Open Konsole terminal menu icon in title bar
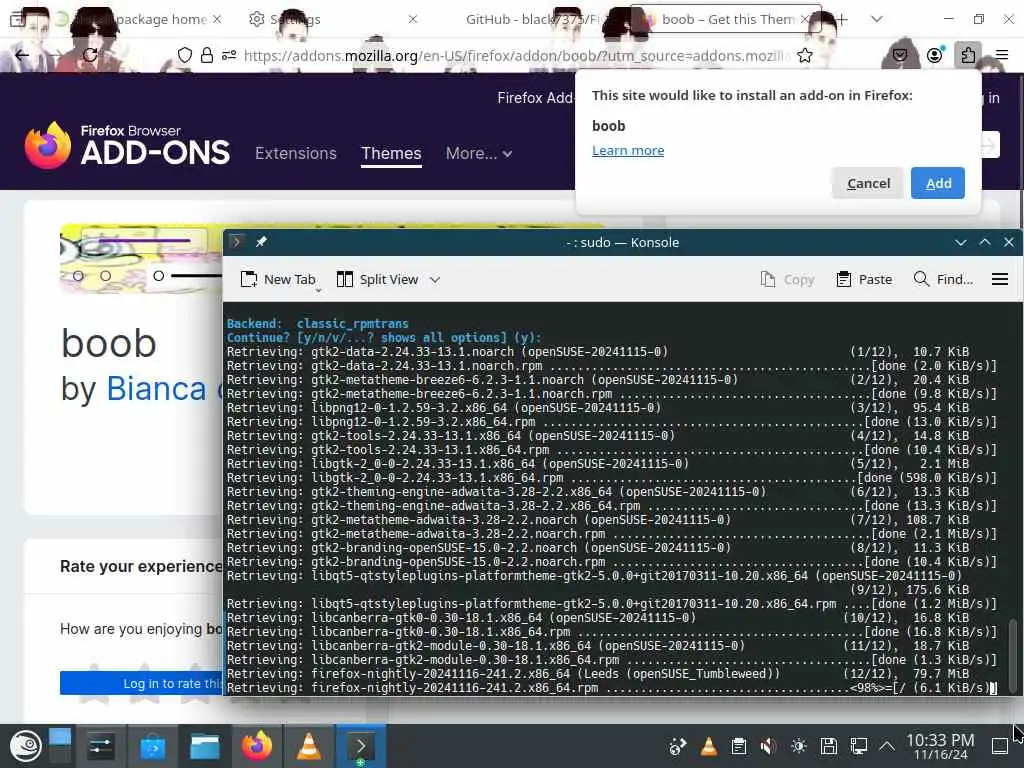This screenshot has width=1024, height=768. [237, 242]
